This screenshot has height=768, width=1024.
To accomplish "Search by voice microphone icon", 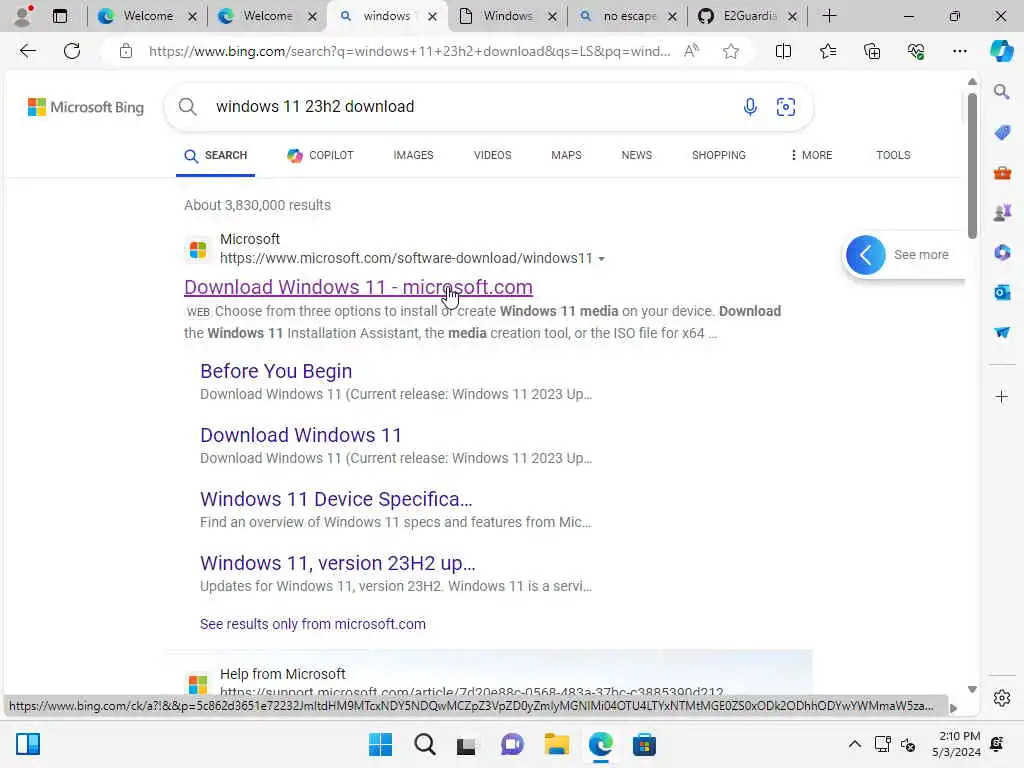I will click(750, 106).
